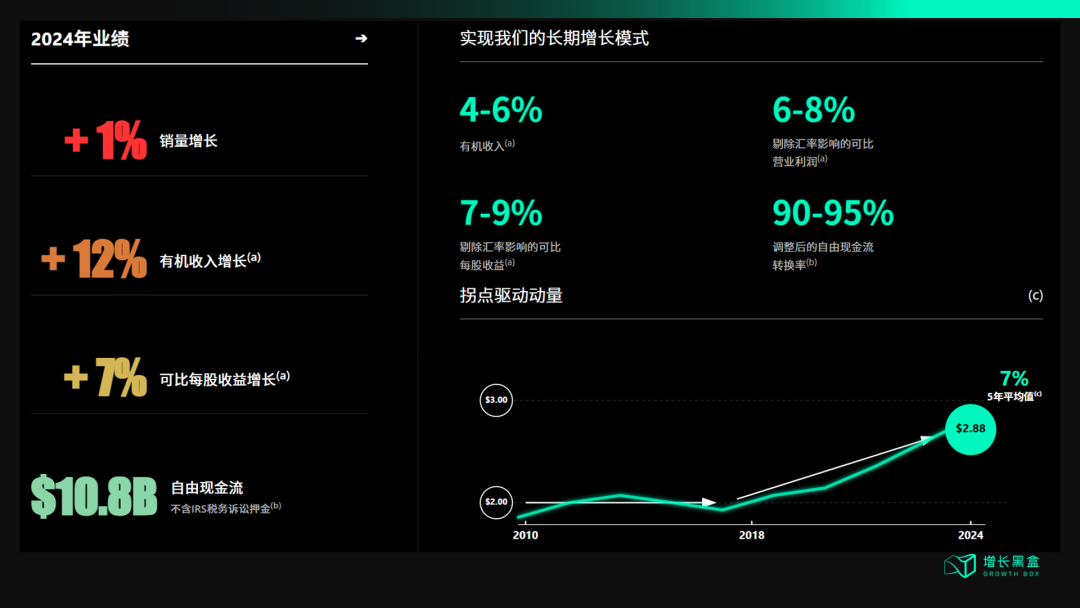This screenshot has height=608, width=1080.
Task: Click the $2.00 axis label bubble
Action: [x=495, y=503]
